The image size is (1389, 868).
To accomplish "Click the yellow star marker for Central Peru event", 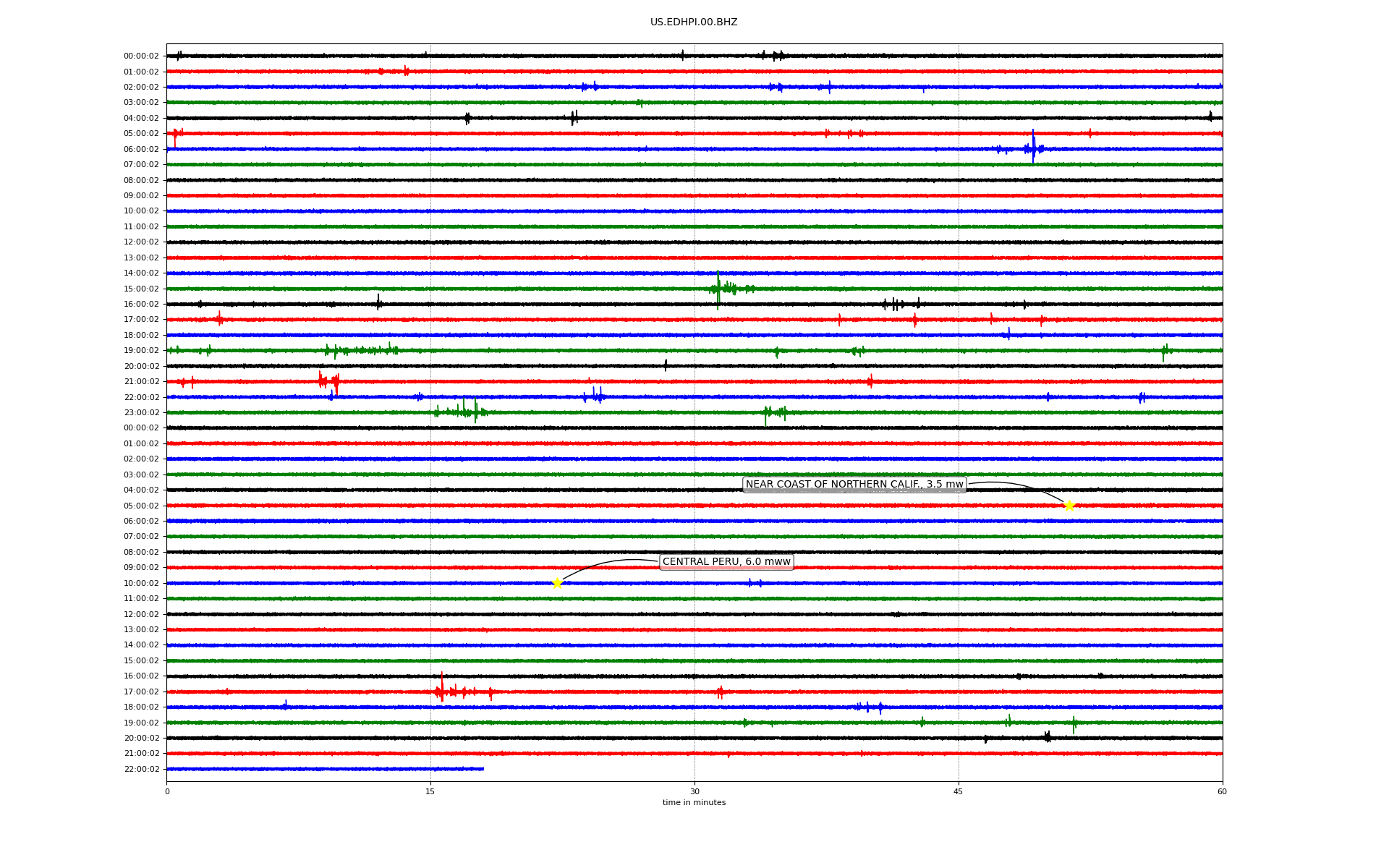I will 557,583.
